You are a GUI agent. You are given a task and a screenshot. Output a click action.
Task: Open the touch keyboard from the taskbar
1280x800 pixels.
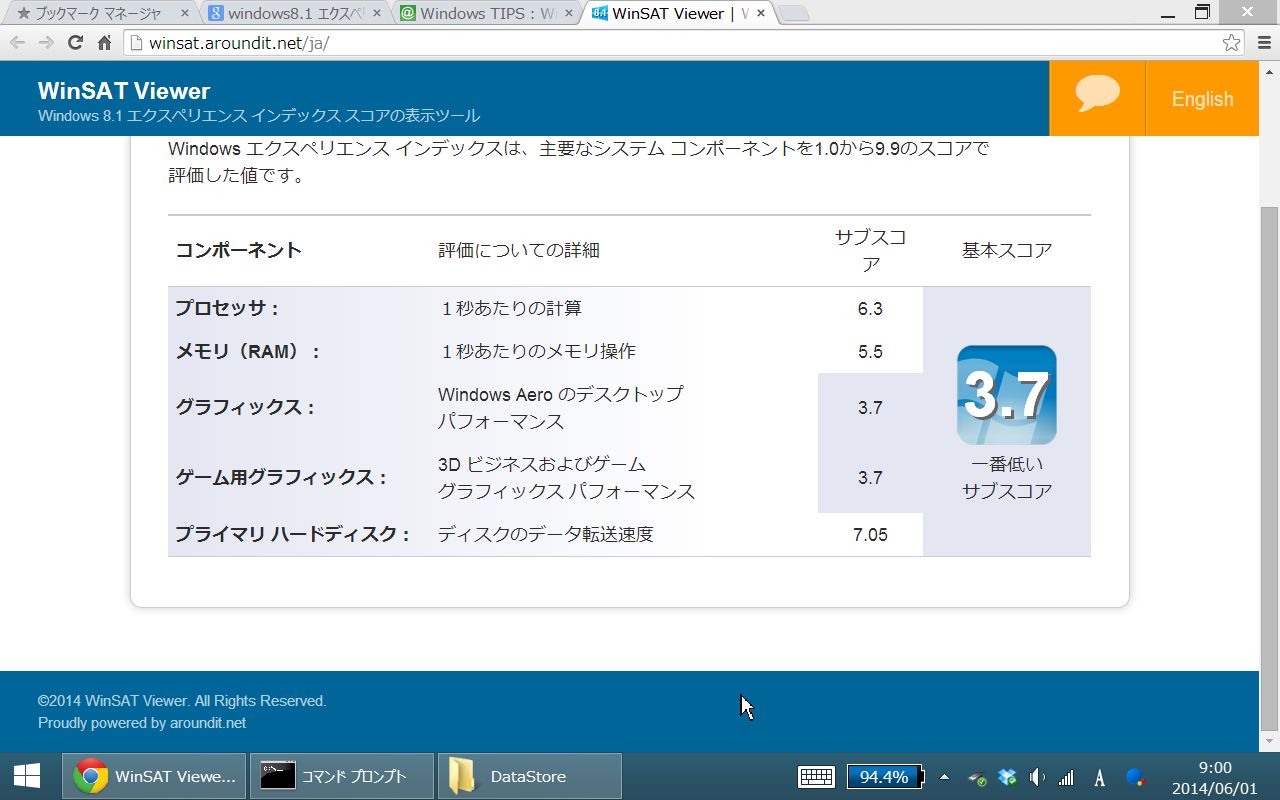[817, 776]
